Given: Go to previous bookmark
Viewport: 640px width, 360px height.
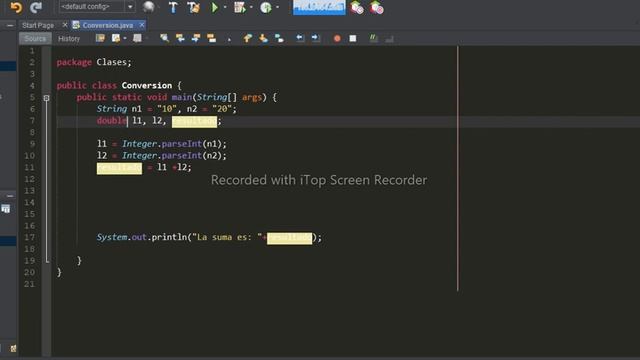Looking at the screenshot, I should (x=247, y=38).
